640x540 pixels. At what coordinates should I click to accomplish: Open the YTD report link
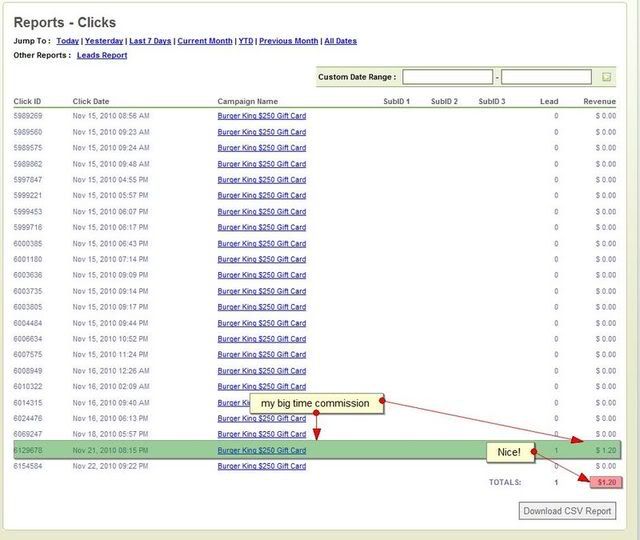tap(246, 41)
